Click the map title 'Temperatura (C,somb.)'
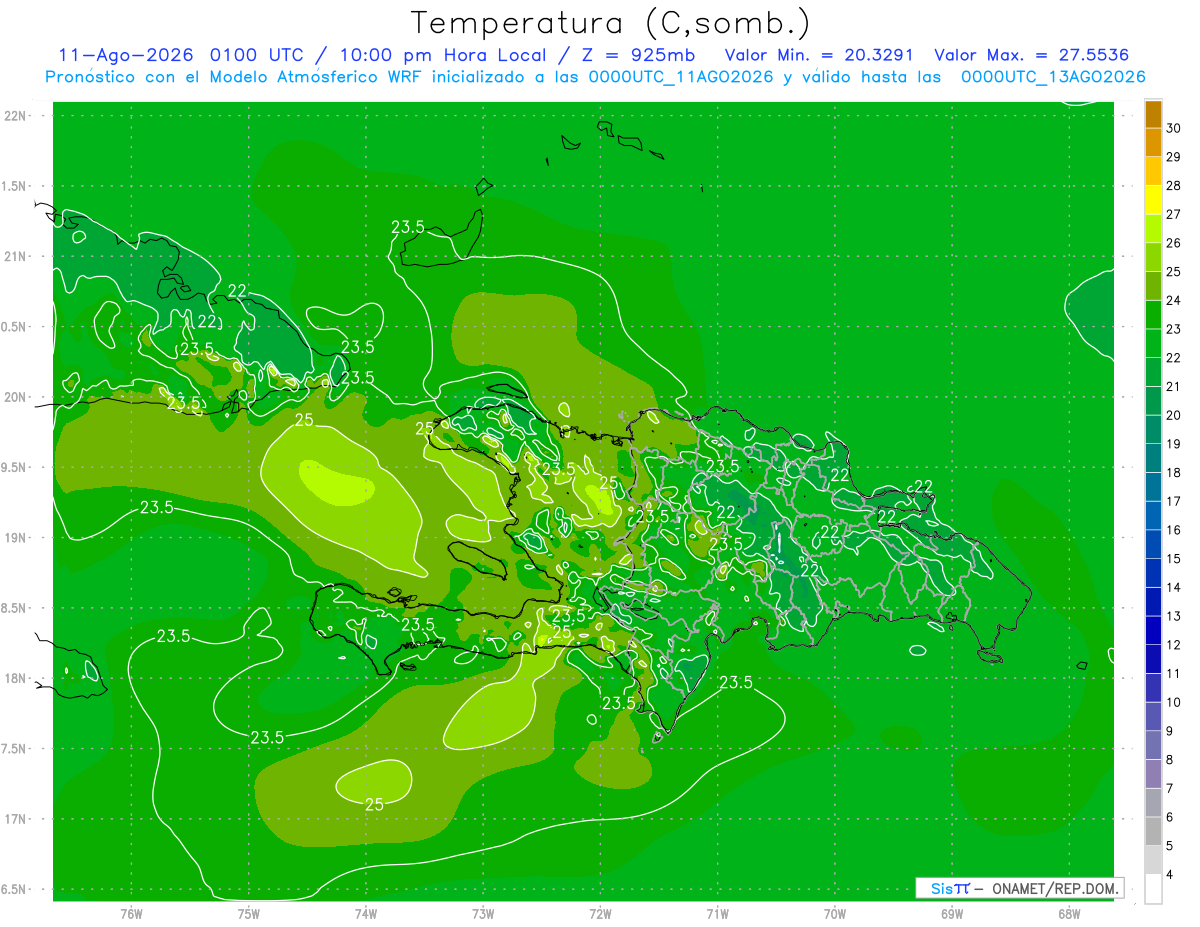 coord(610,22)
